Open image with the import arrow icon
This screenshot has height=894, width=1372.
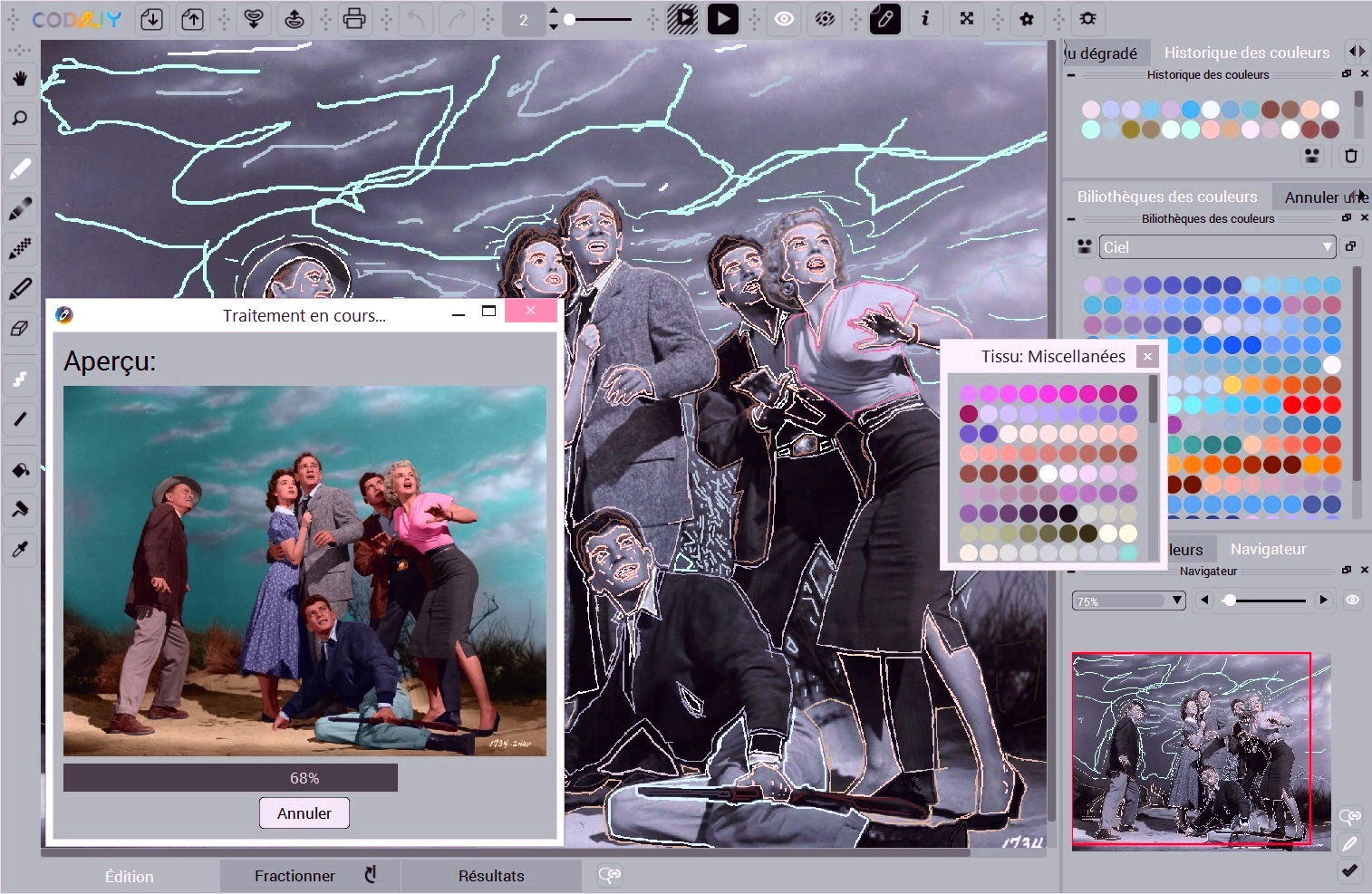[152, 19]
